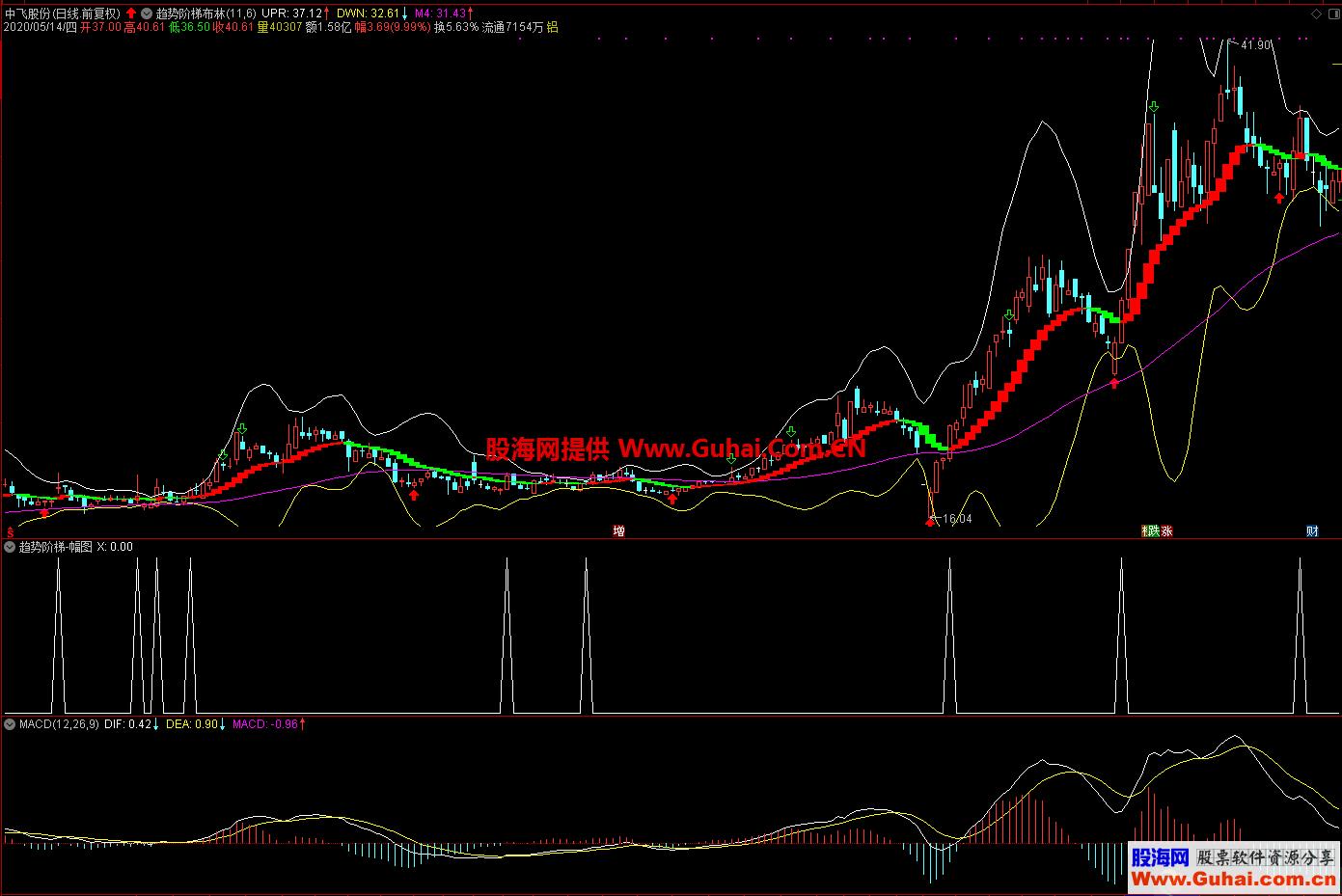The height and width of the screenshot is (896, 1342).
Task: Click the red $ marker at chart bottom-left
Action: [x=11, y=531]
